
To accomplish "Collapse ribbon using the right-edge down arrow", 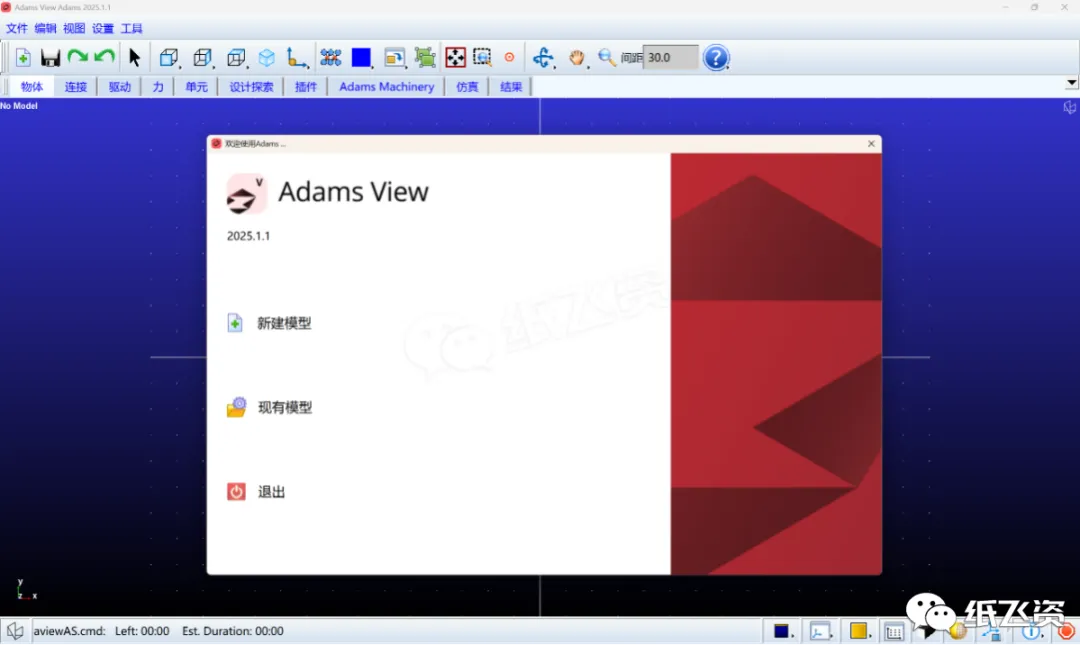I will click(x=1072, y=83).
